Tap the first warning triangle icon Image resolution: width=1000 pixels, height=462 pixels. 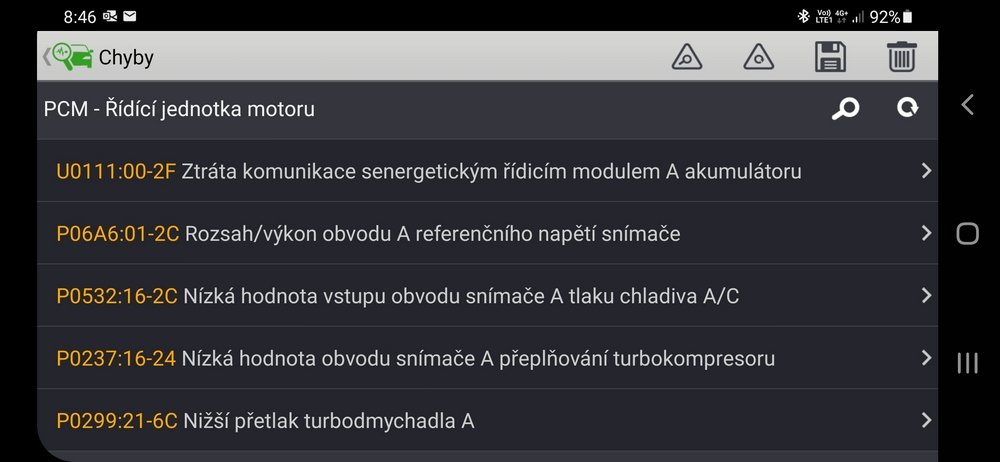point(686,57)
